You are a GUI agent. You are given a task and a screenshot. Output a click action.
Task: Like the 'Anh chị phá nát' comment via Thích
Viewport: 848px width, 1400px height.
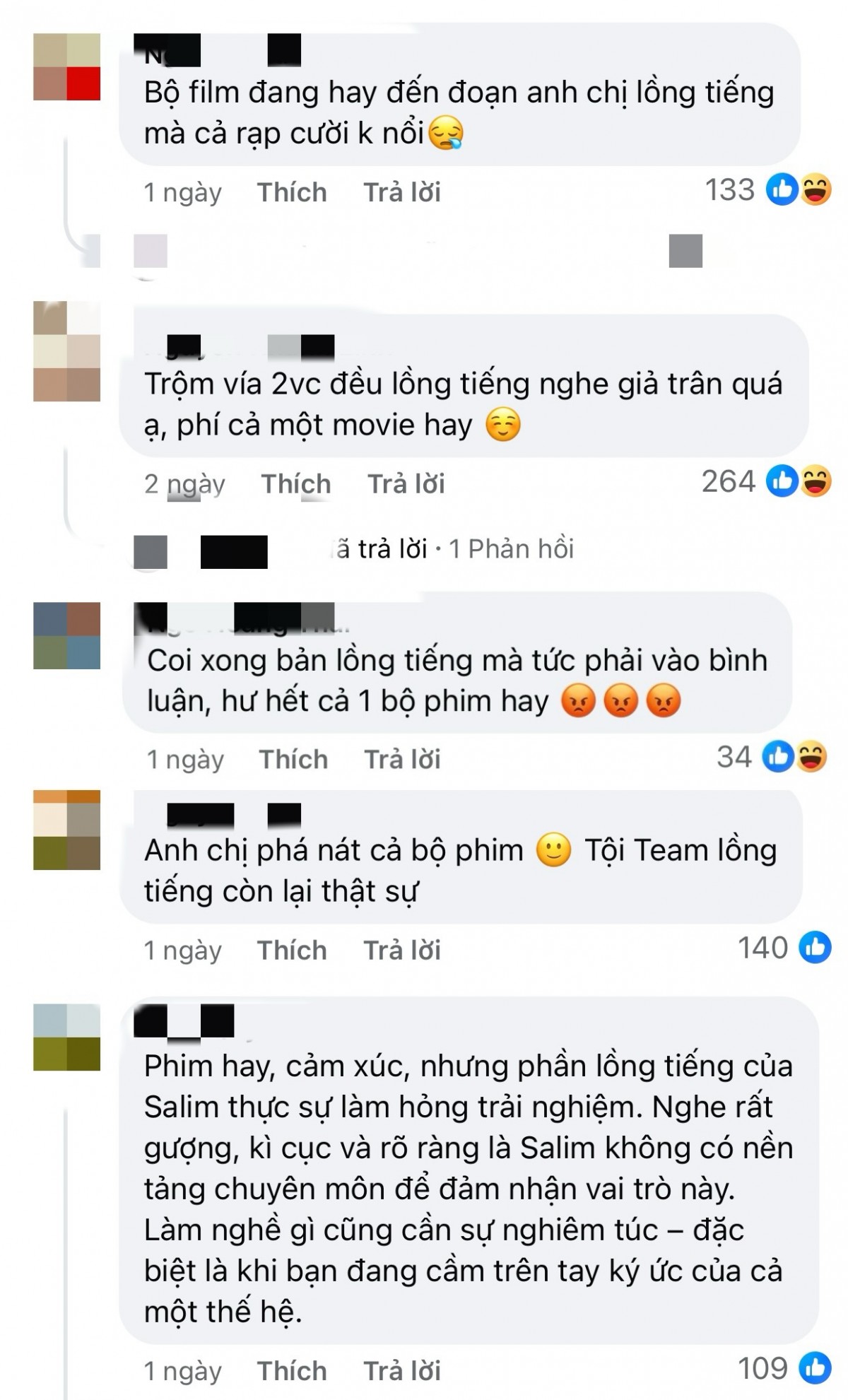point(292,951)
